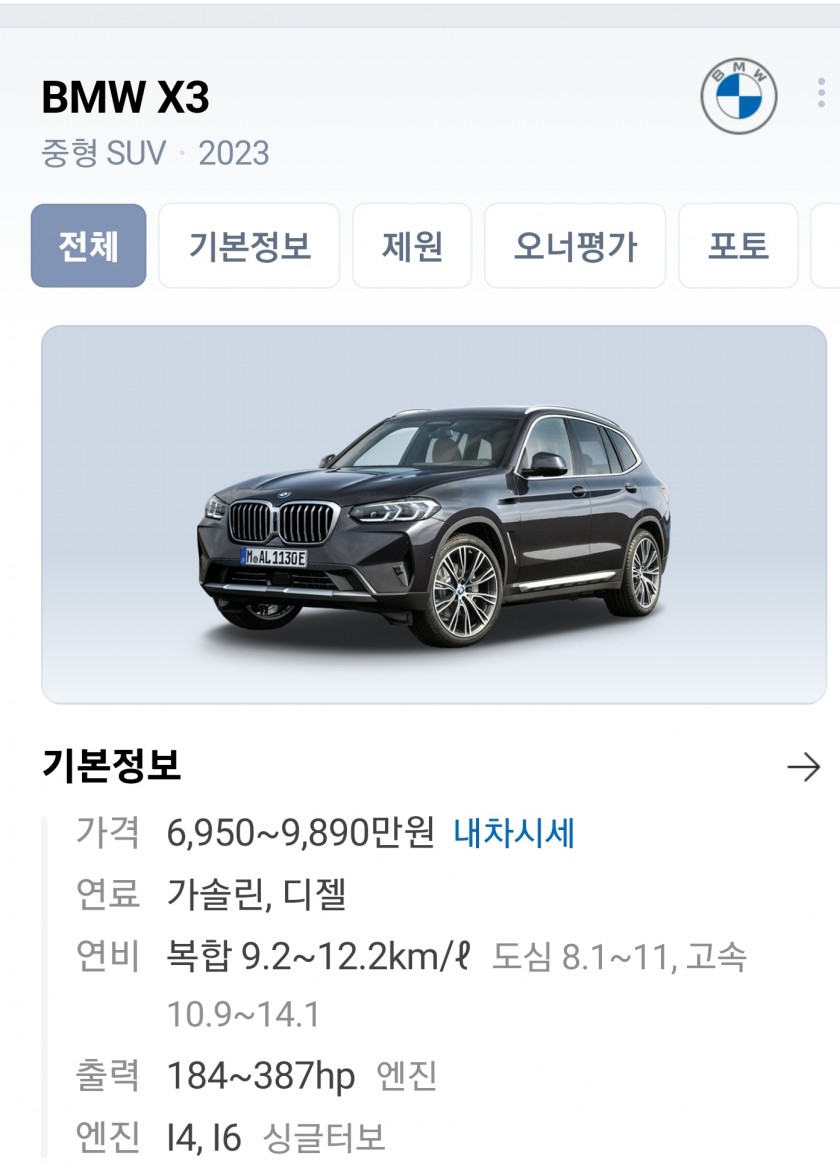
Task: Tap the 2023 model year text
Action: 233,153
